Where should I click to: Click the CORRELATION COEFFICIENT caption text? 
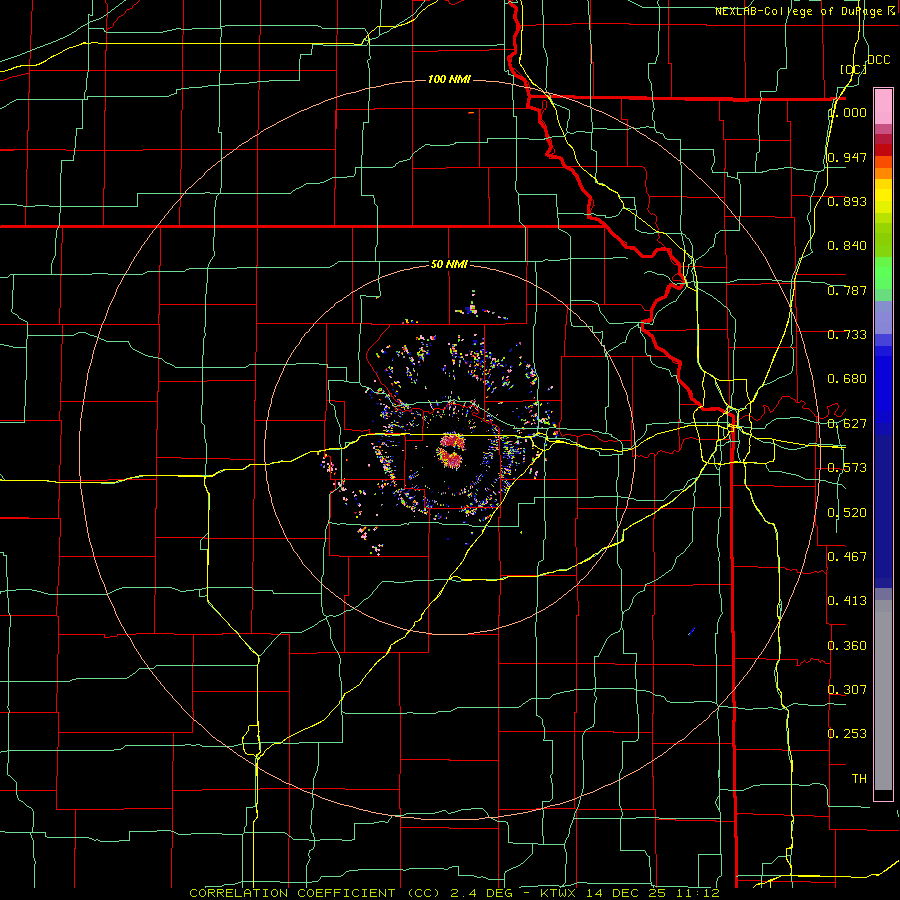pyautogui.click(x=293, y=893)
